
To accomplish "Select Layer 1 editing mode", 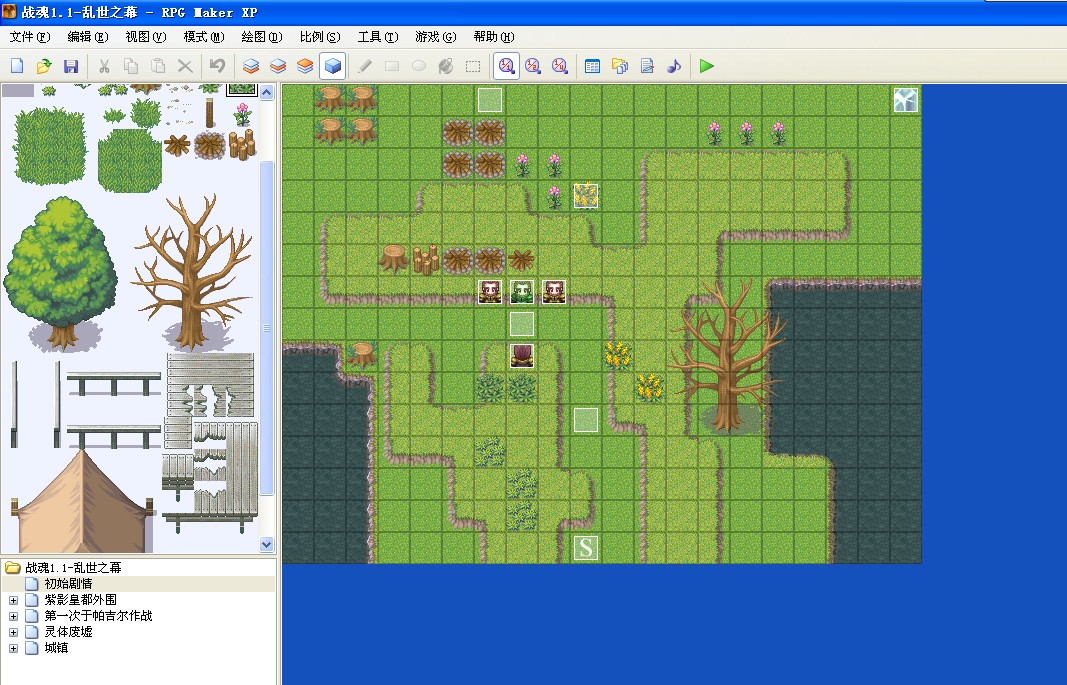I will [251, 66].
